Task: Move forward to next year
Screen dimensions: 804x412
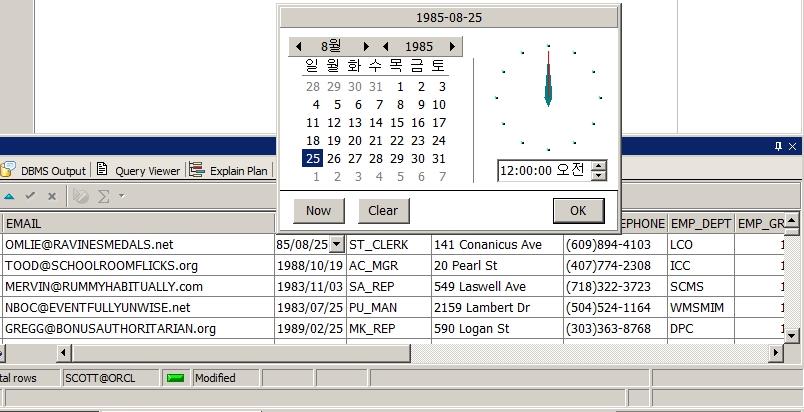Action: (x=453, y=47)
